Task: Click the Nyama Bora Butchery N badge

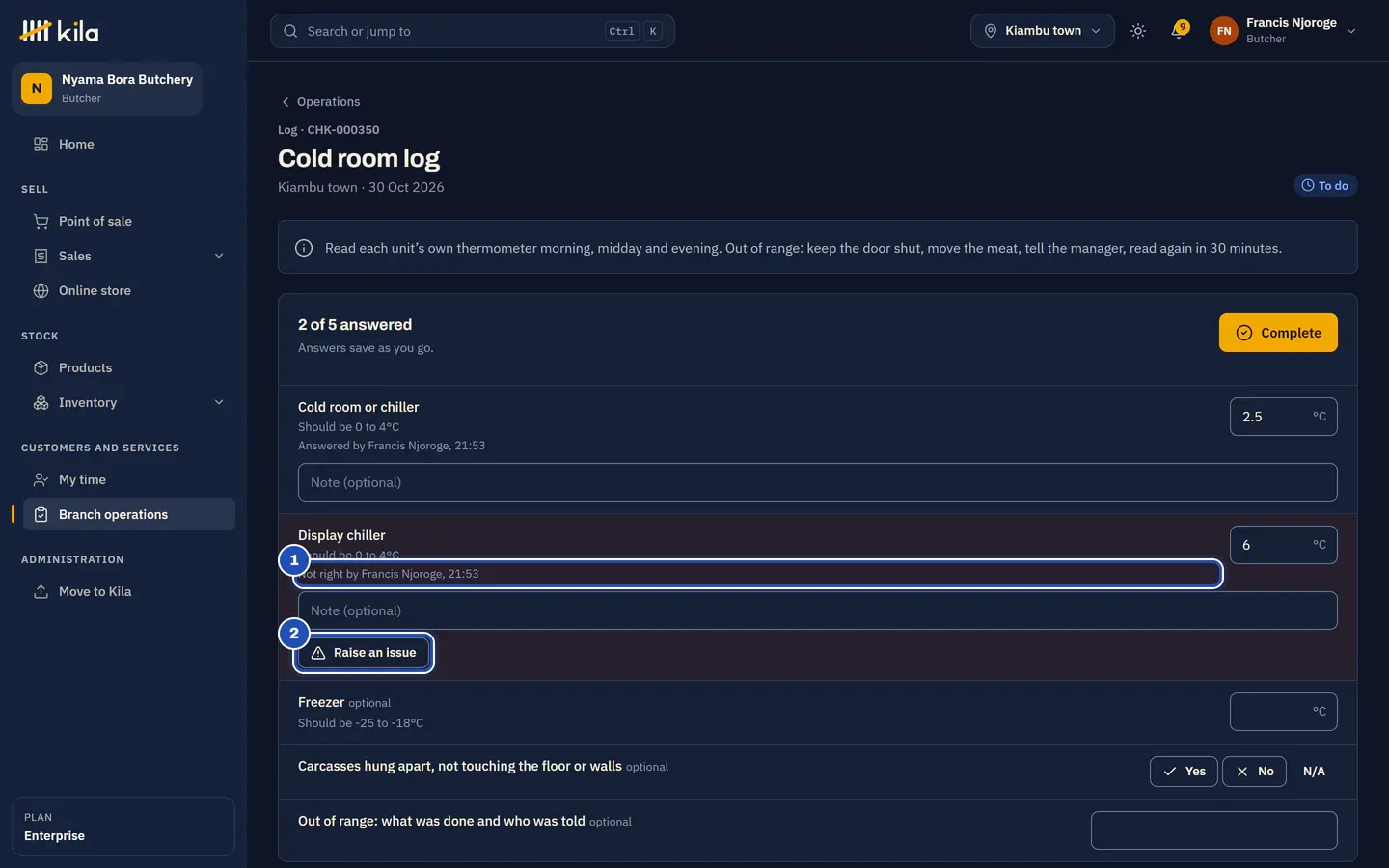Action: [x=37, y=88]
